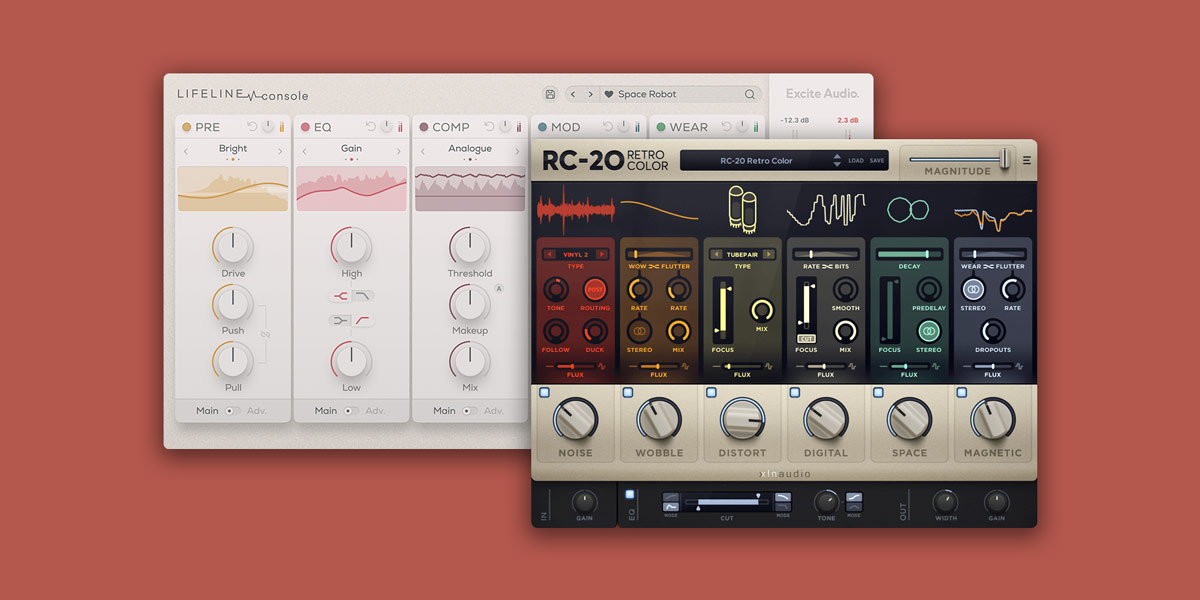This screenshot has height=600, width=1200.
Task: Toggle the WEAR module power dot
Action: click(x=660, y=127)
